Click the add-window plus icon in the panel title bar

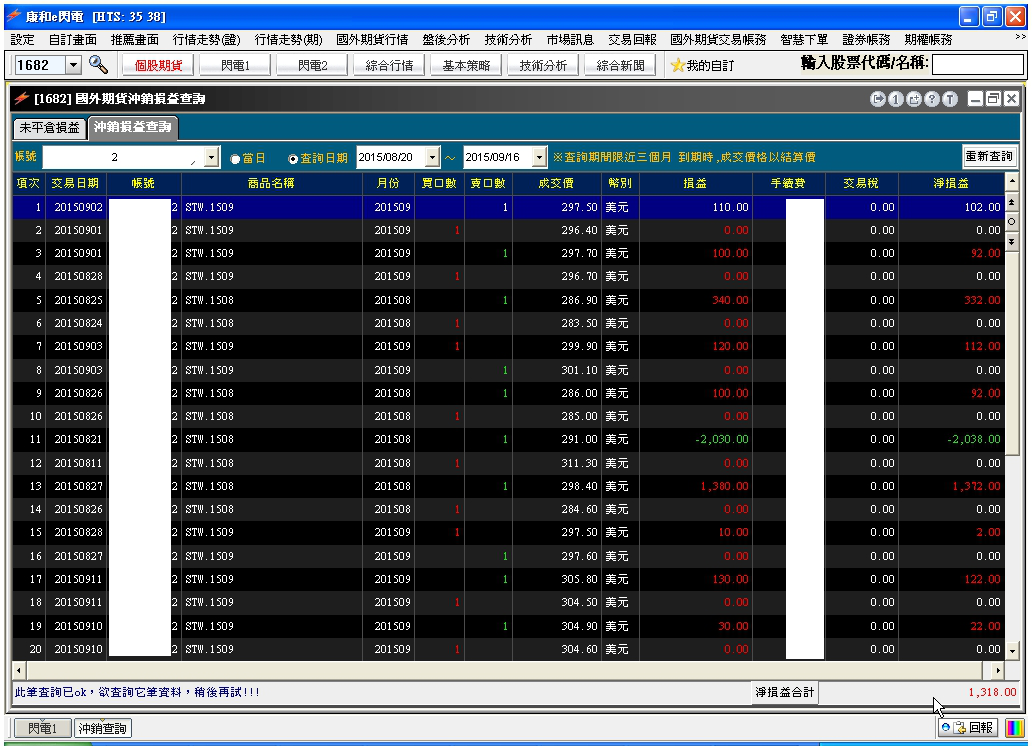(914, 99)
